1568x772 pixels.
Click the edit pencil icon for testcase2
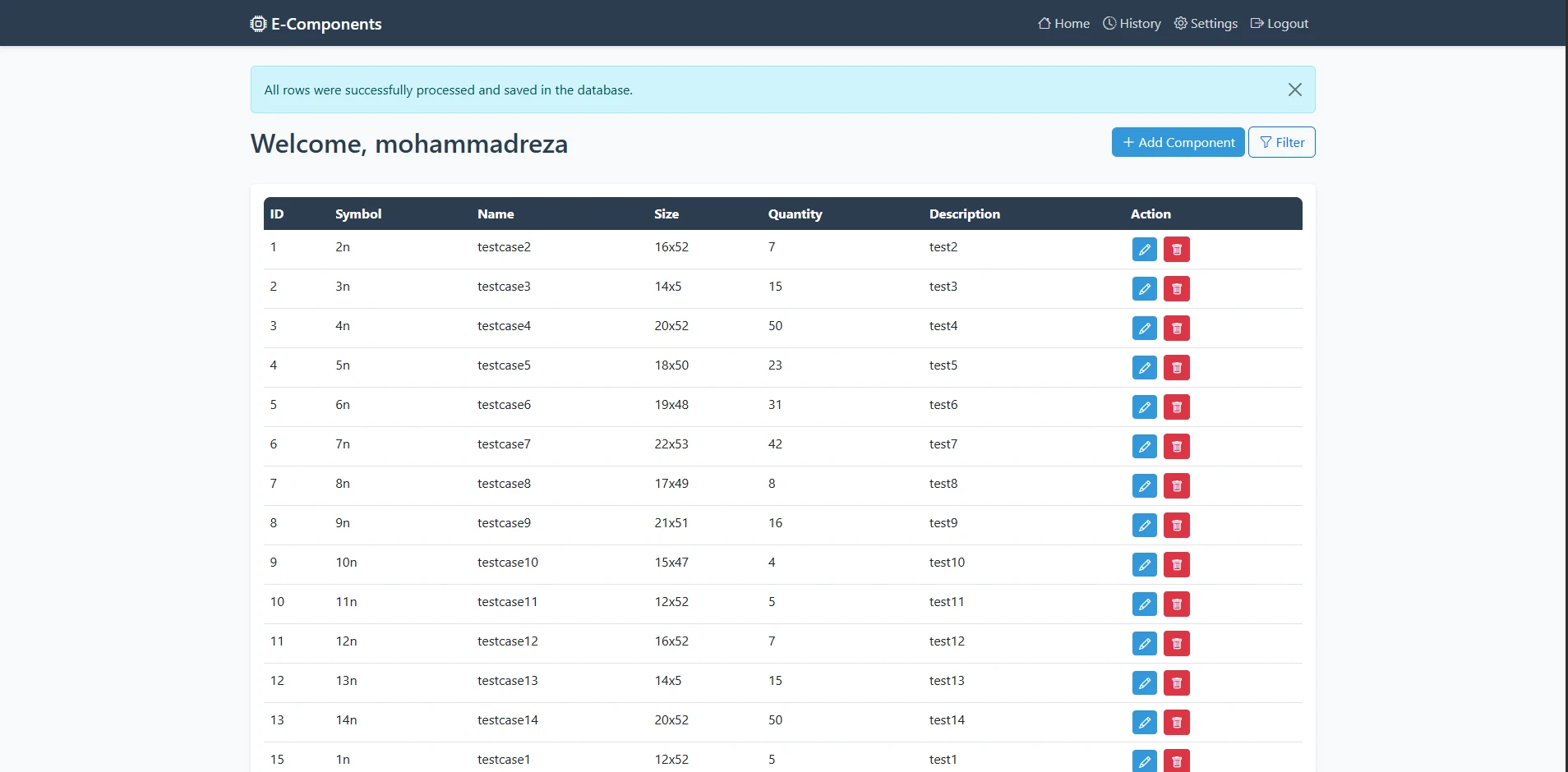click(x=1144, y=249)
